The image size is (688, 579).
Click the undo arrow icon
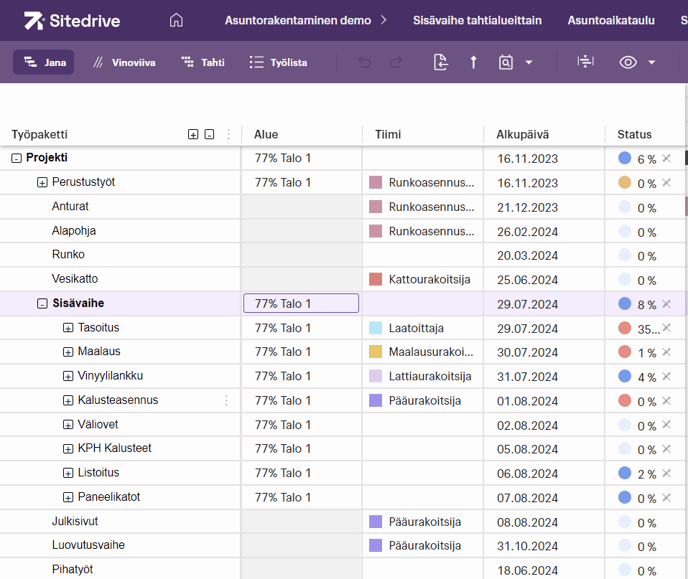click(364, 62)
